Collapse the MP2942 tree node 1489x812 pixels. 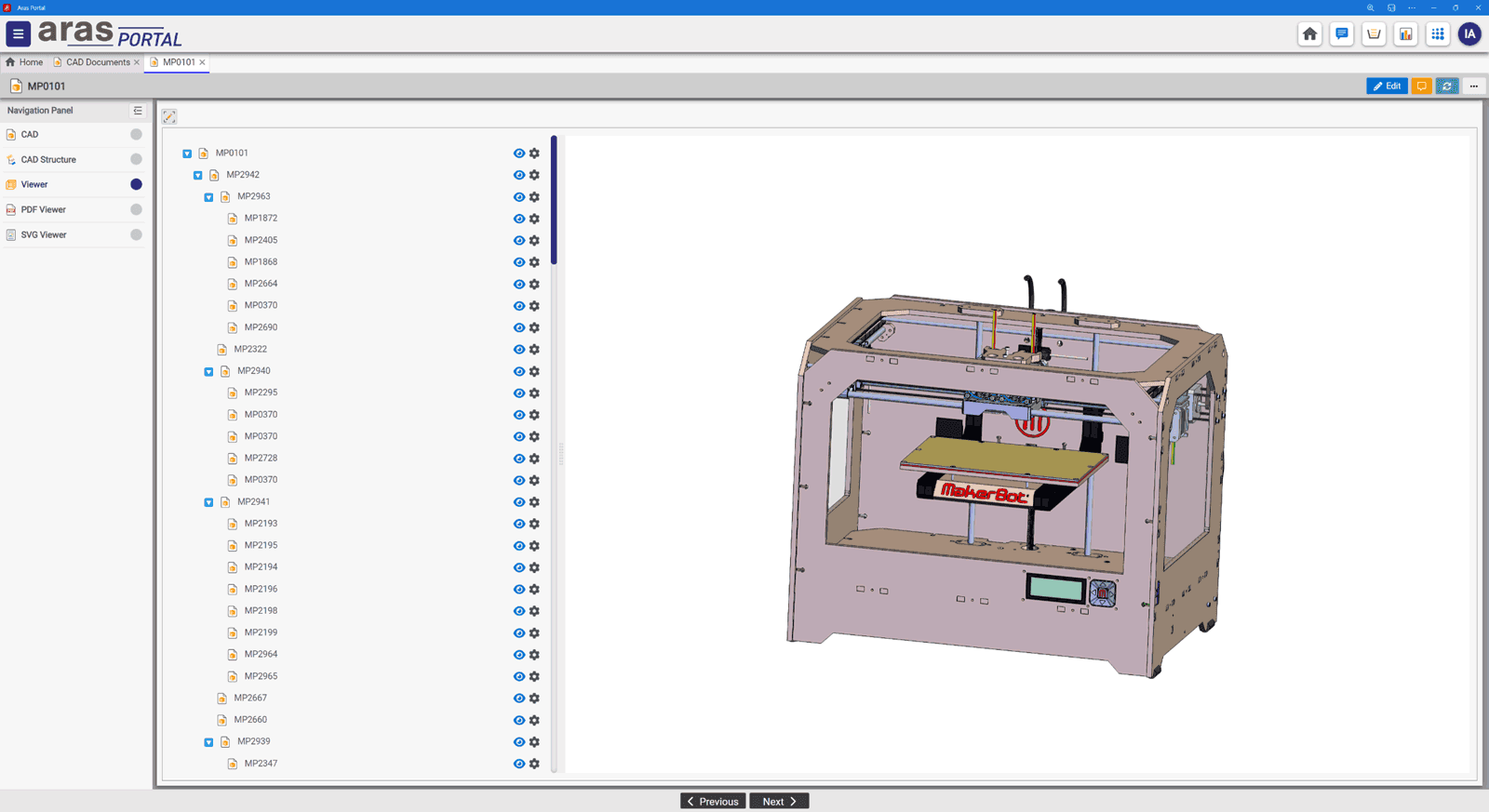coord(198,175)
